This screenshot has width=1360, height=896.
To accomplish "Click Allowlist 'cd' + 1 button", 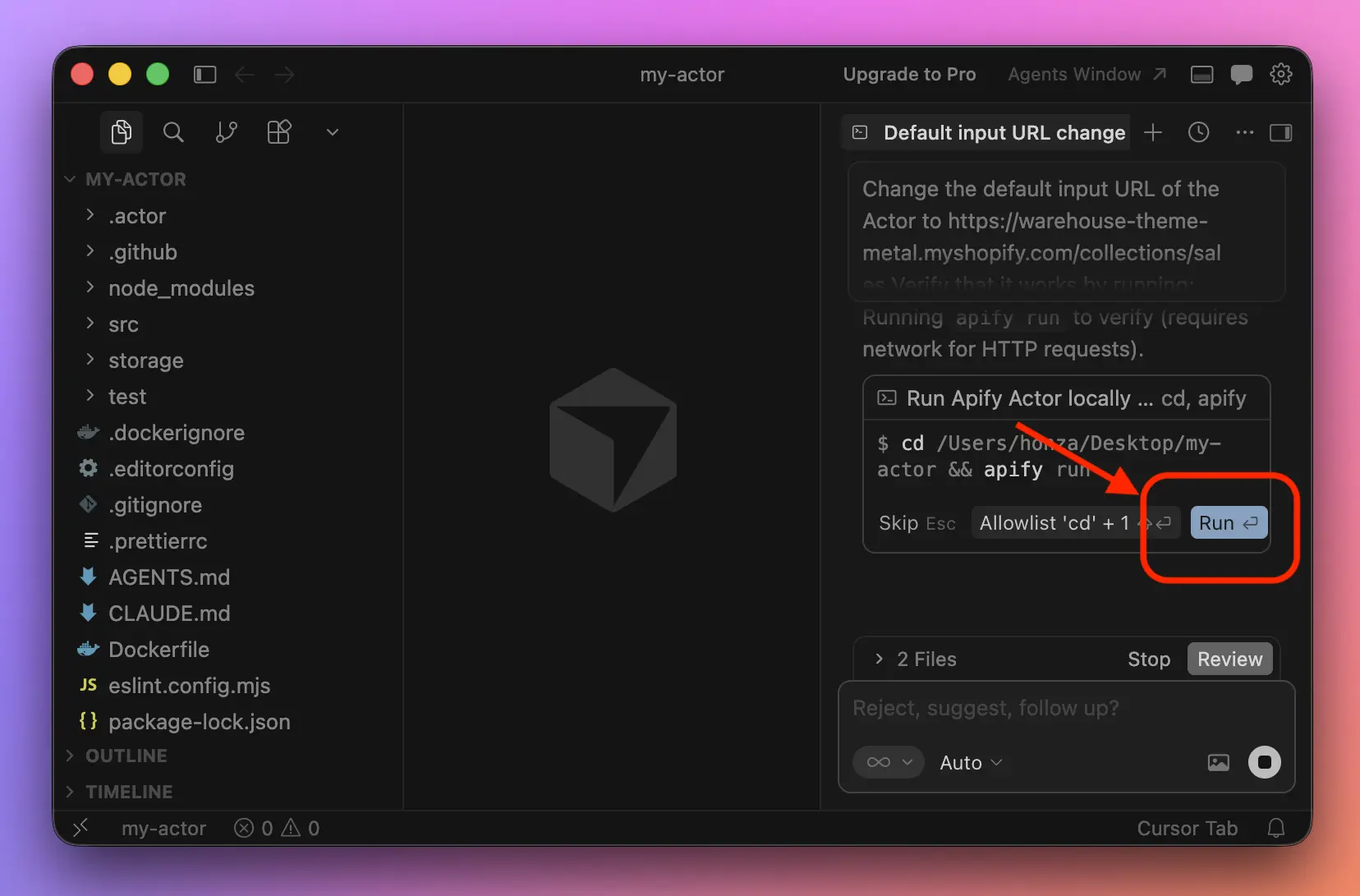I will pos(1075,522).
